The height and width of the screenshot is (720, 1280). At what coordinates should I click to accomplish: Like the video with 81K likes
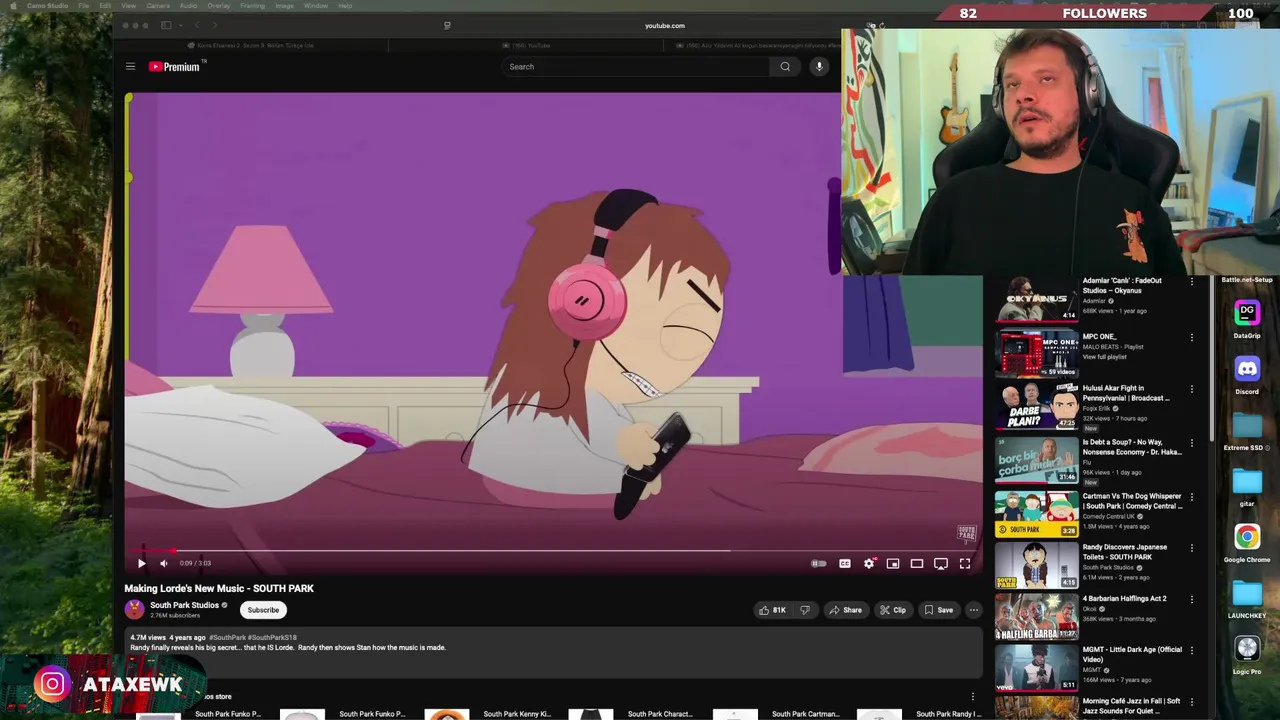point(772,610)
